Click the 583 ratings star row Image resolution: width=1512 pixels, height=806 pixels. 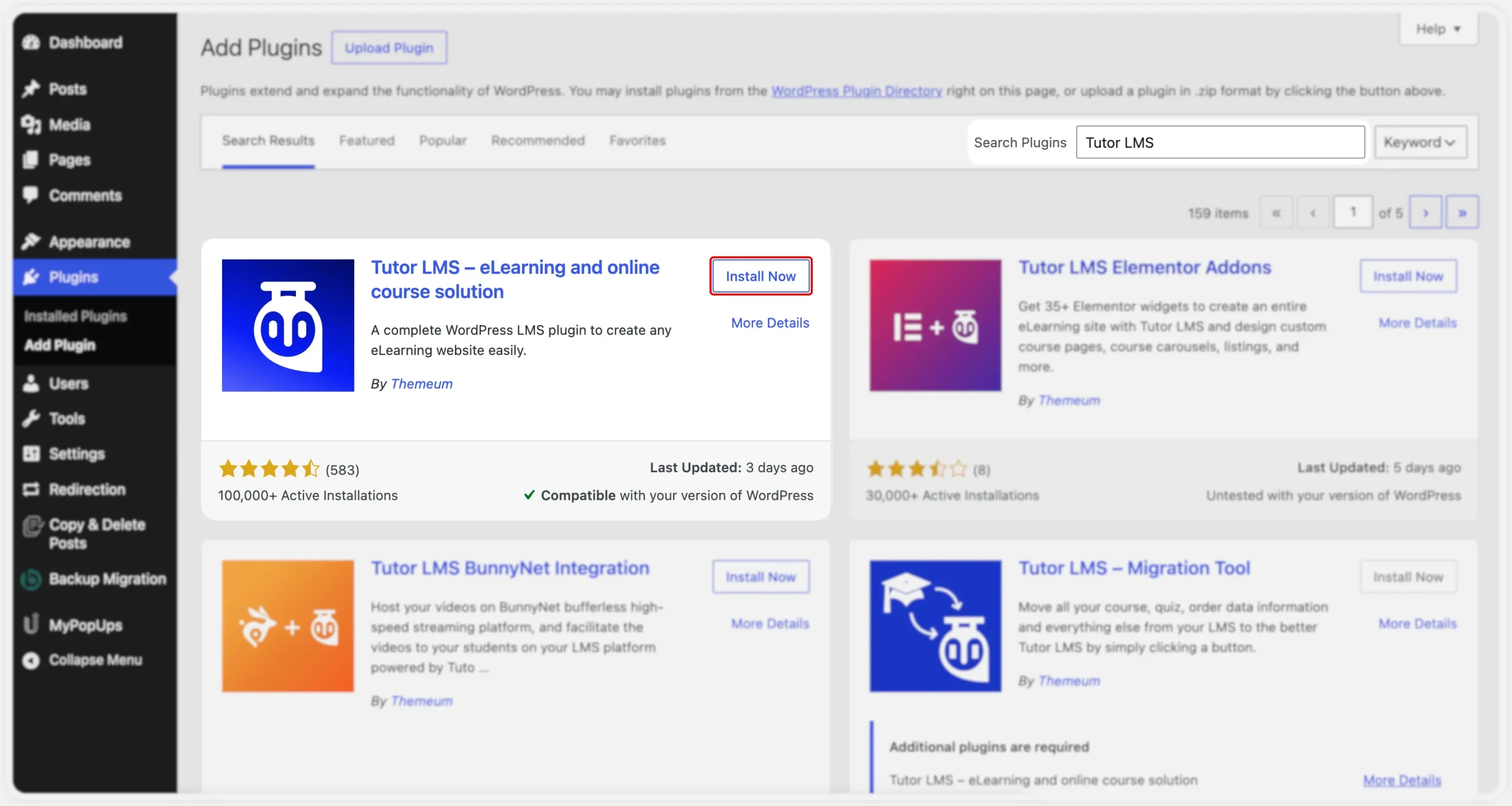click(269, 469)
